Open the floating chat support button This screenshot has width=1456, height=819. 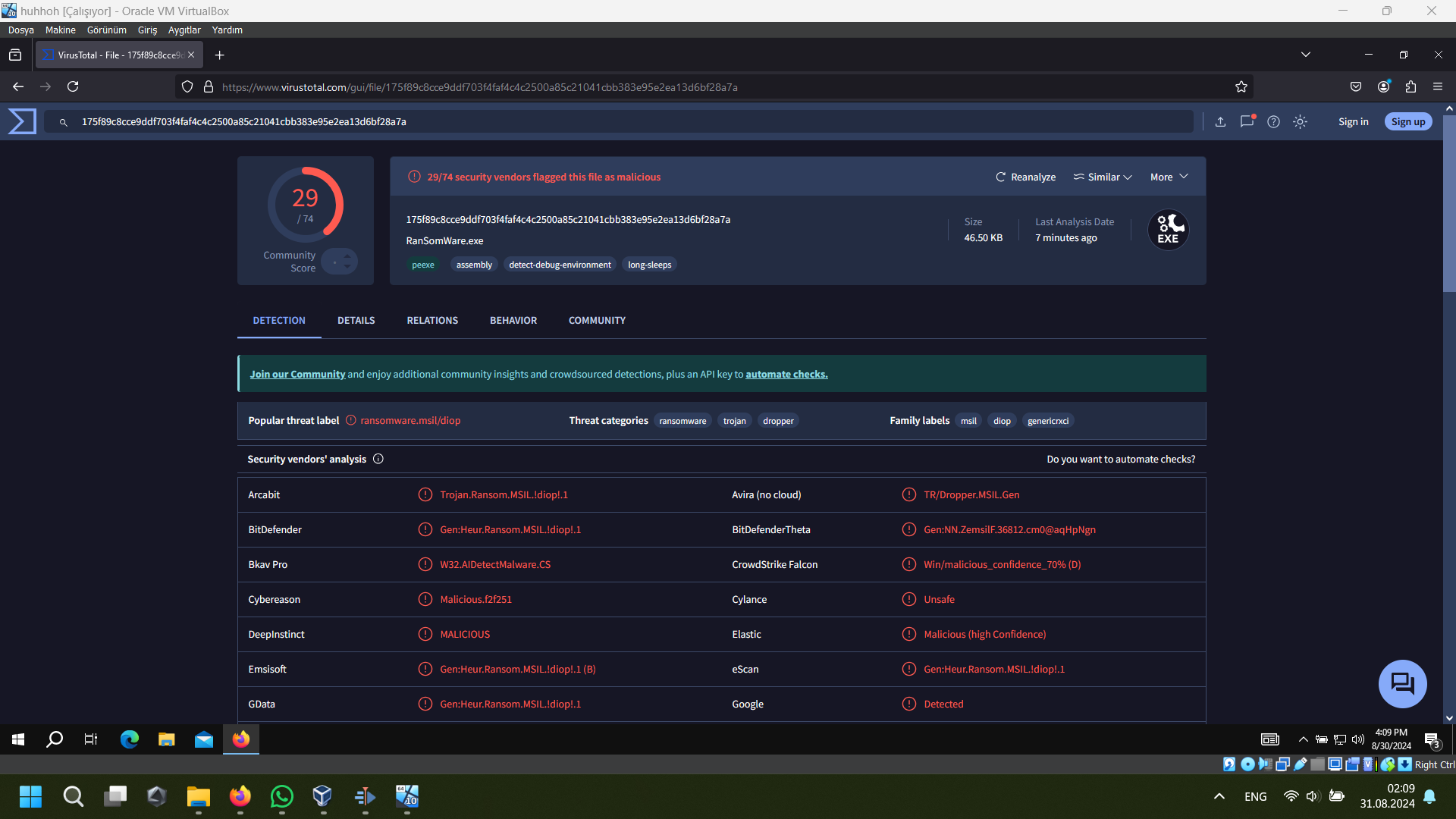point(1401,683)
